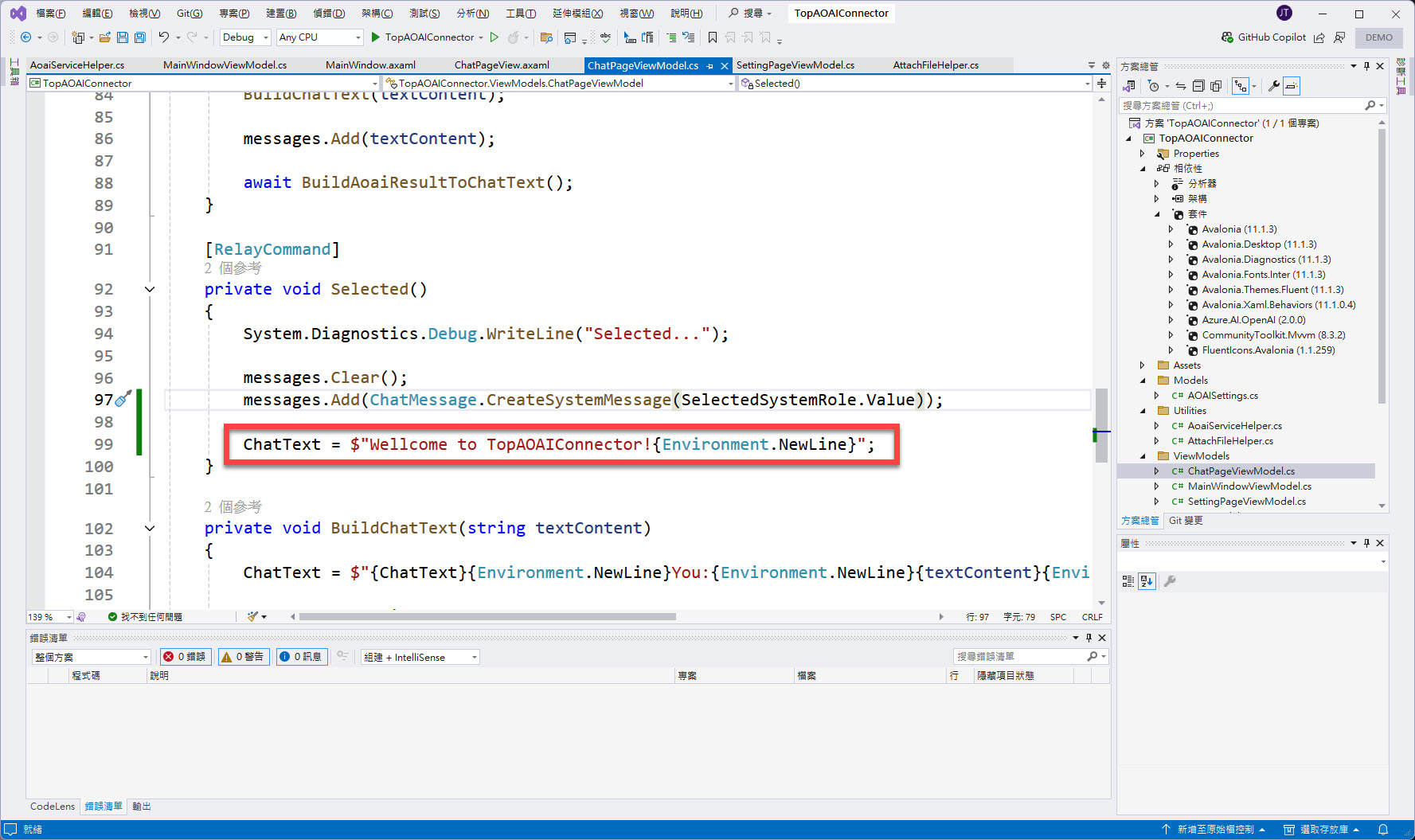The width and height of the screenshot is (1415, 840).
Task: Click Start Without Debugging outline play icon
Action: coord(494,37)
